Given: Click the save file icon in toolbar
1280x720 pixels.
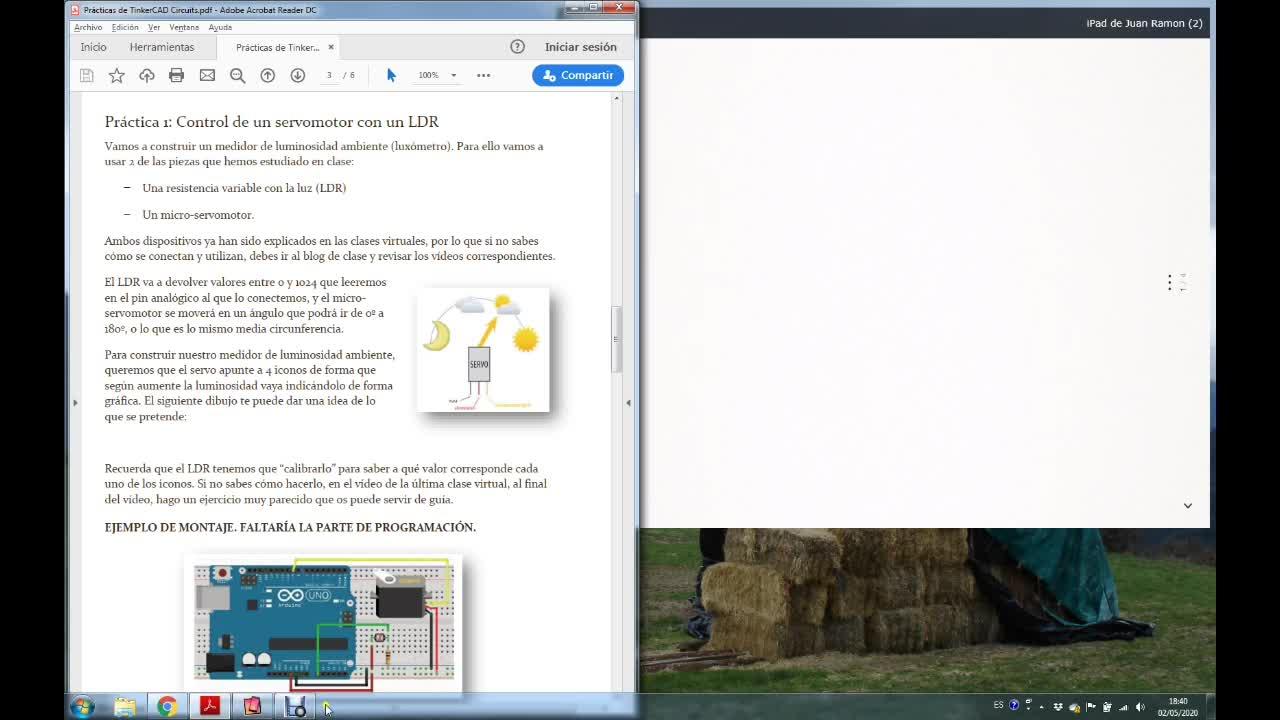Looking at the screenshot, I should point(87,75).
